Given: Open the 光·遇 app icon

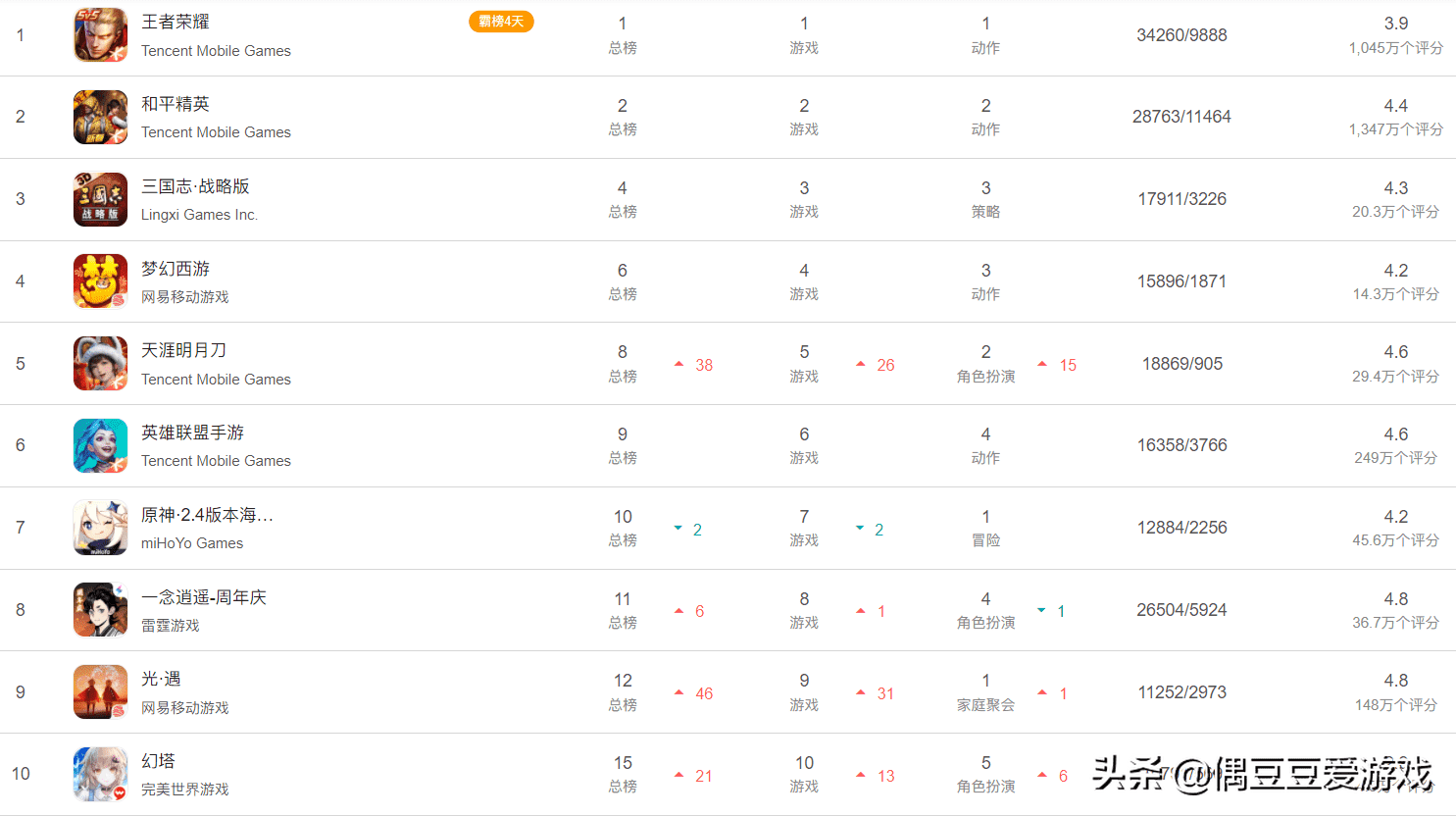Looking at the screenshot, I should pyautogui.click(x=100, y=692).
